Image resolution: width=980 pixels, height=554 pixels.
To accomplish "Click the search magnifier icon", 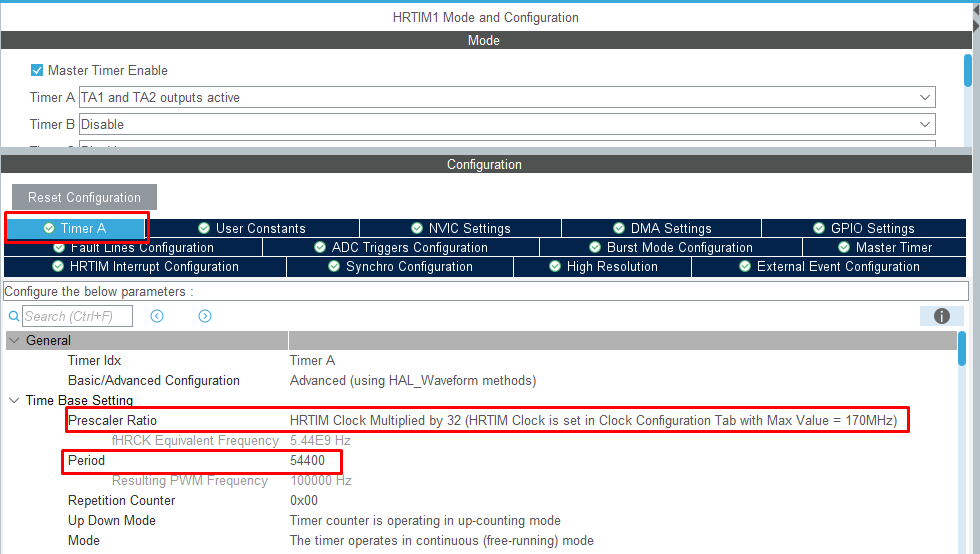I will [14, 316].
